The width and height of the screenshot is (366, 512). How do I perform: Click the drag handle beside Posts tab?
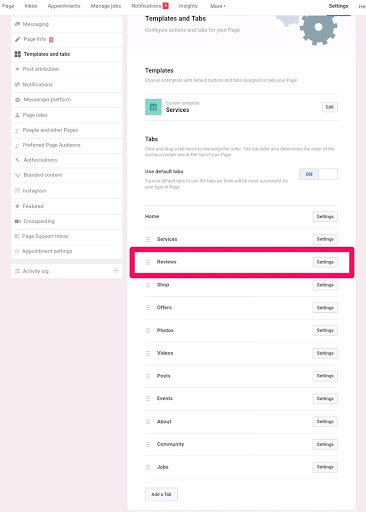[148, 376]
